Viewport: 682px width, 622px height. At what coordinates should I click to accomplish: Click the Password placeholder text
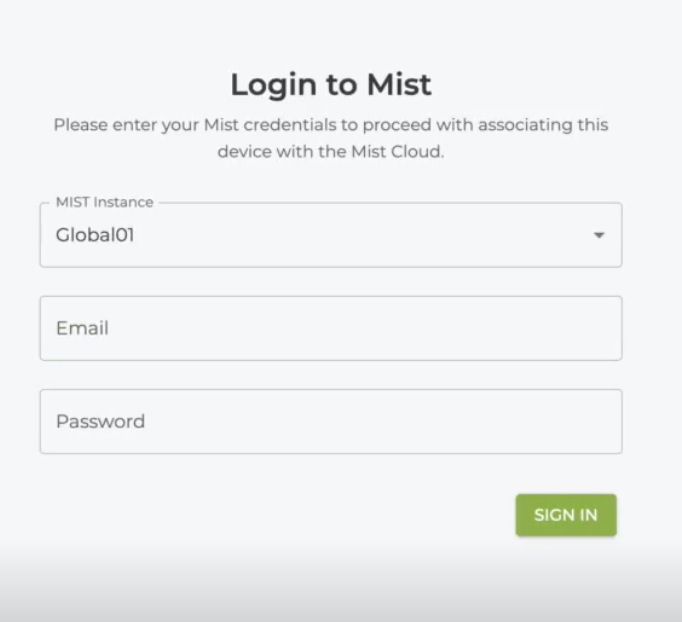pyautogui.click(x=100, y=421)
